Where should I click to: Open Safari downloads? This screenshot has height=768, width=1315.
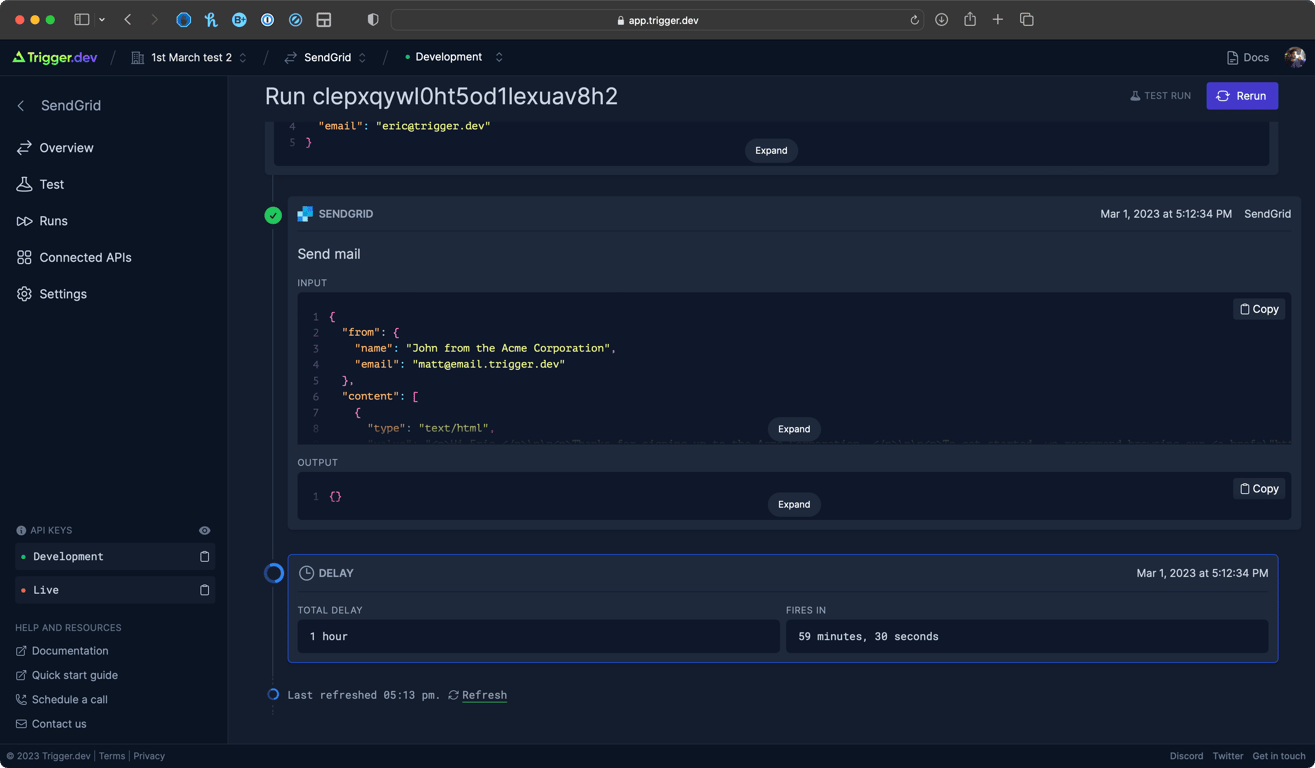[x=942, y=20]
